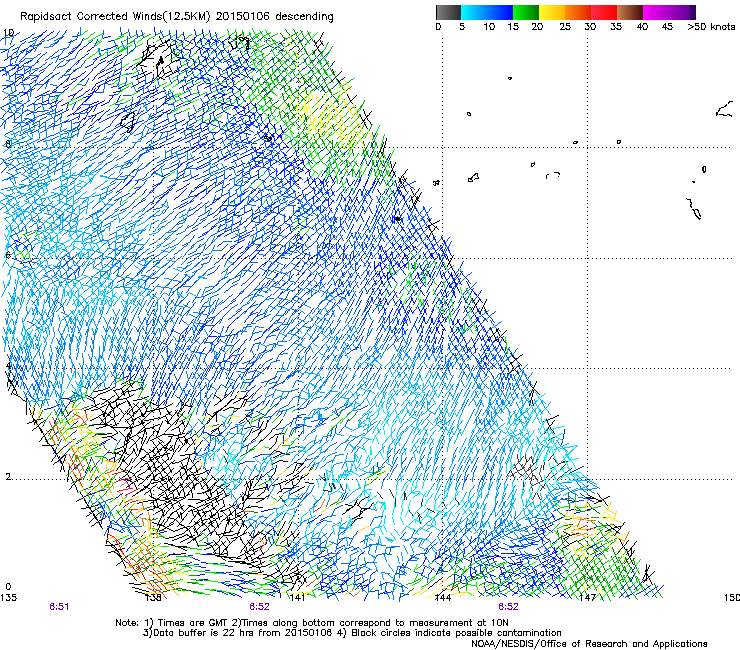Click latitude label '10' on left axis
Screen dimensions: 740x650
8,33
